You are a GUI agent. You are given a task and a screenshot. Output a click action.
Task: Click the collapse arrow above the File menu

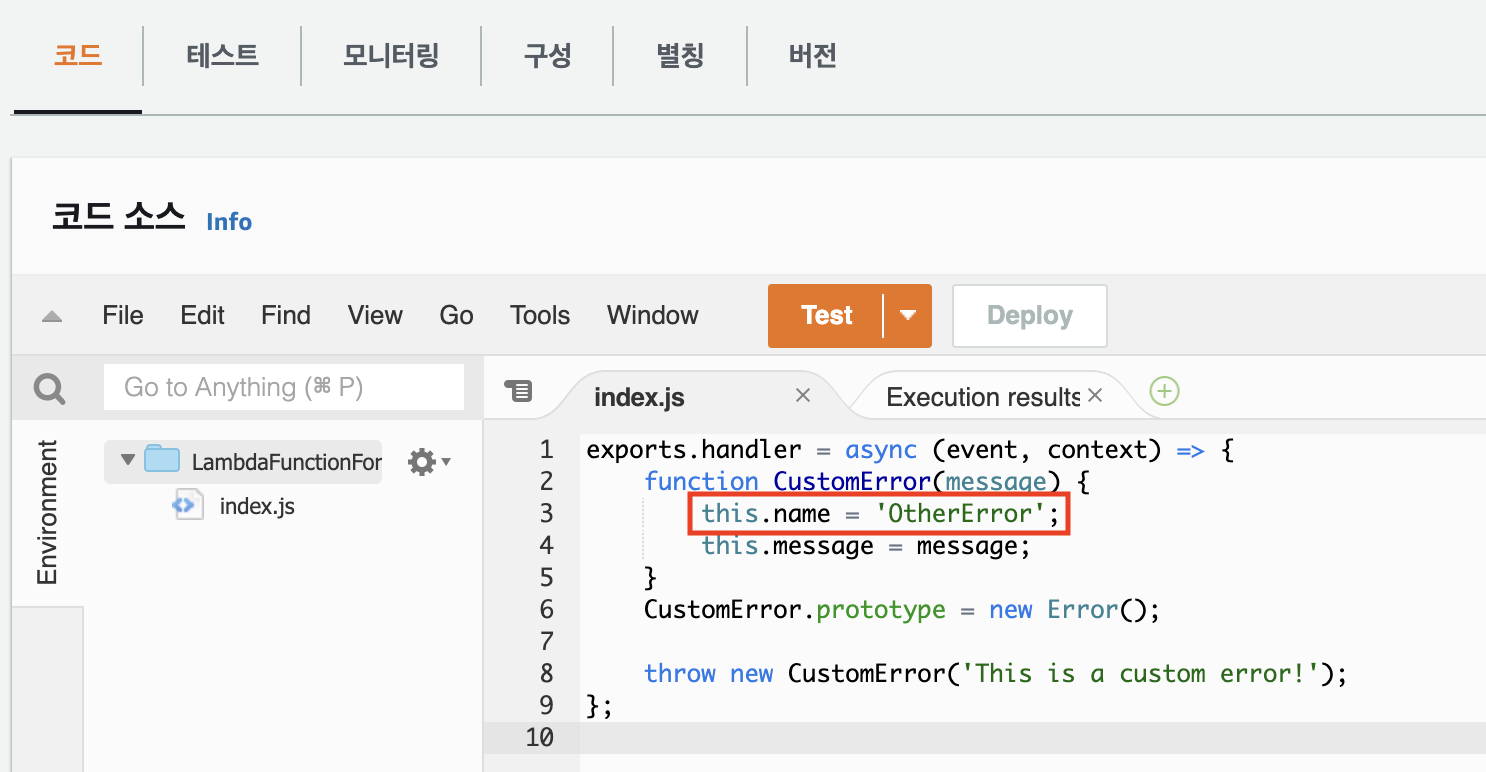[51, 315]
